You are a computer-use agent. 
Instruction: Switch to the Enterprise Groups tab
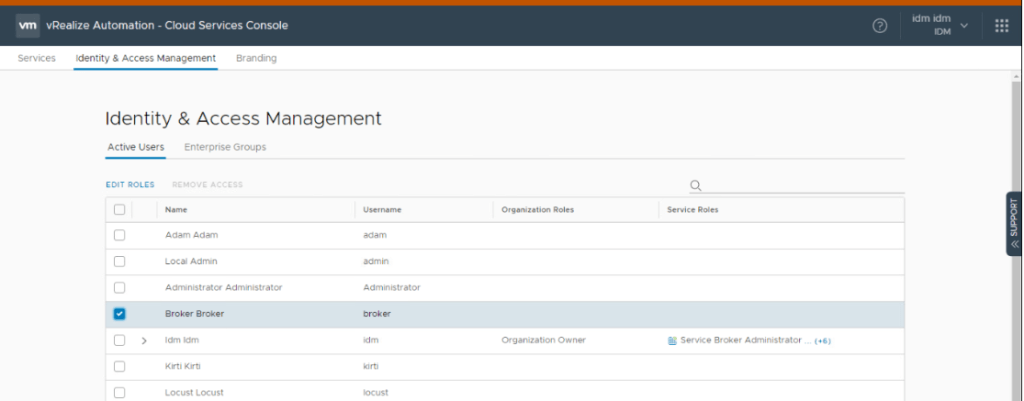pos(225,147)
